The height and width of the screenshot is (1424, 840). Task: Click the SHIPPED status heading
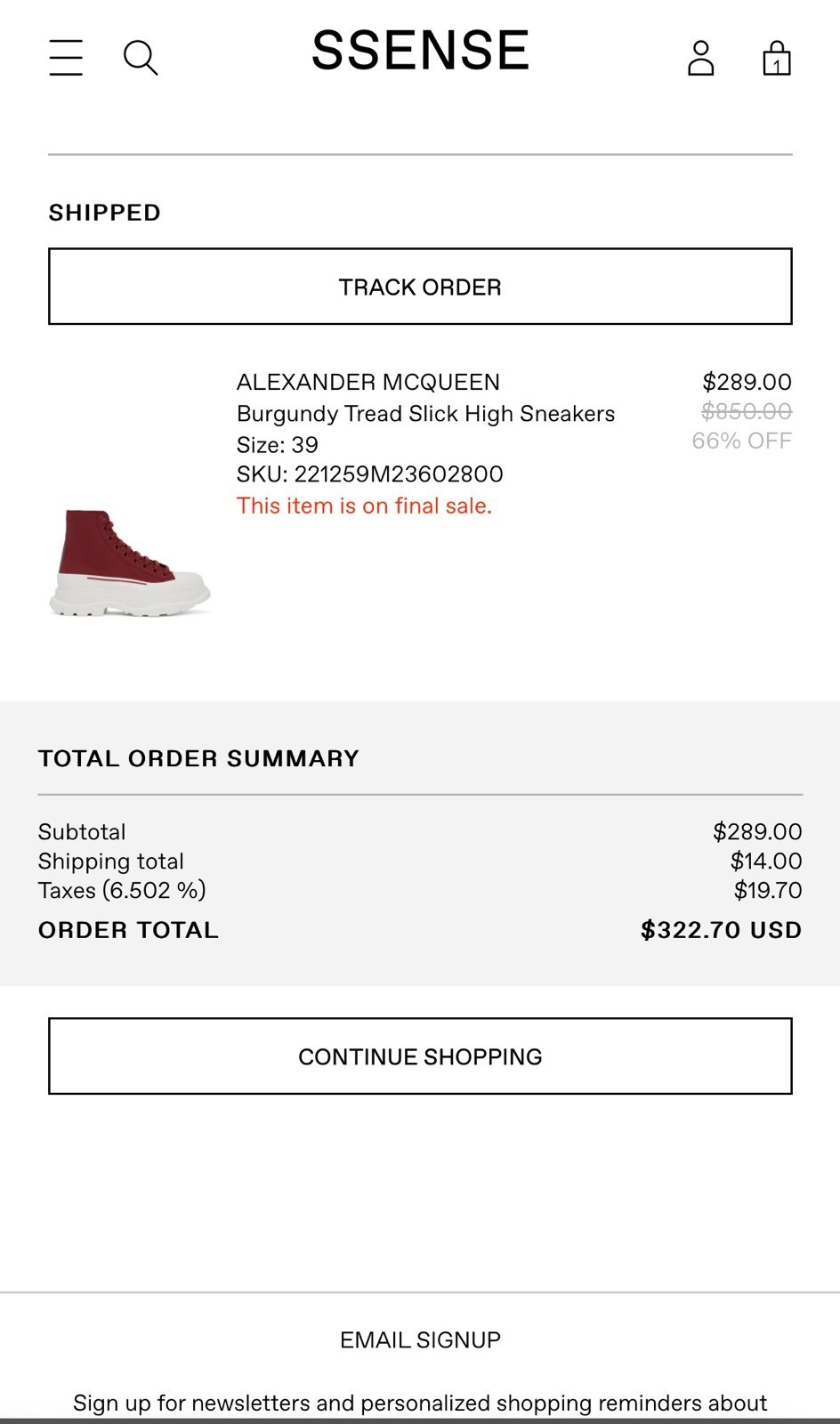[x=105, y=213]
